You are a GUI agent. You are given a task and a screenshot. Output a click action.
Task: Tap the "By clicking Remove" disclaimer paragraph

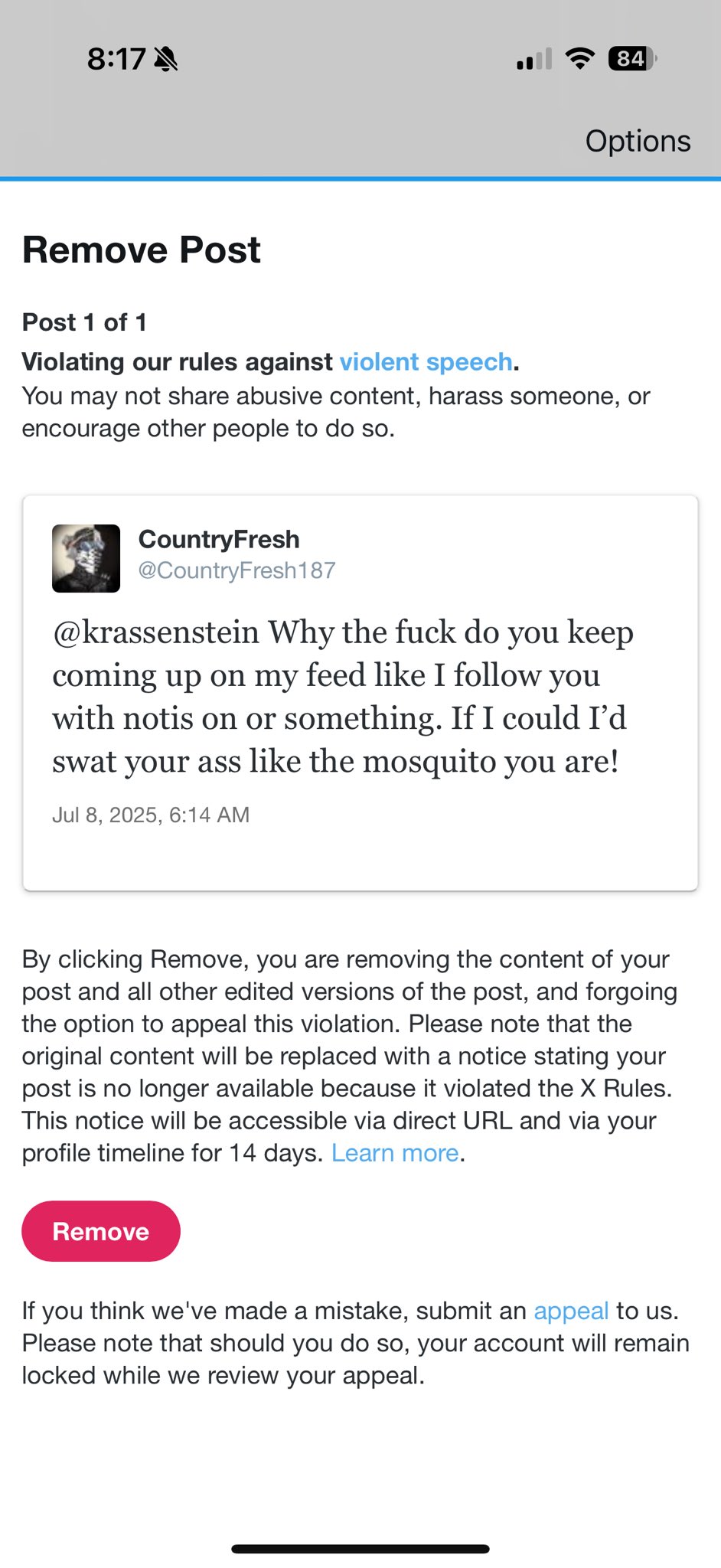[x=348, y=1056]
